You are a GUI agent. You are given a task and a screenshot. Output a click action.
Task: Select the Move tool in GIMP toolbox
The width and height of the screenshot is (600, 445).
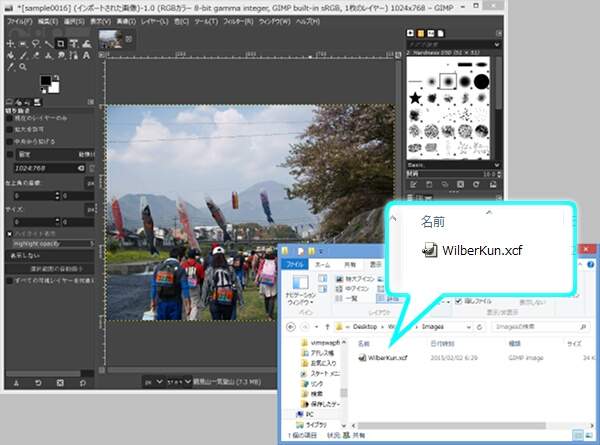pyautogui.click(x=10, y=44)
